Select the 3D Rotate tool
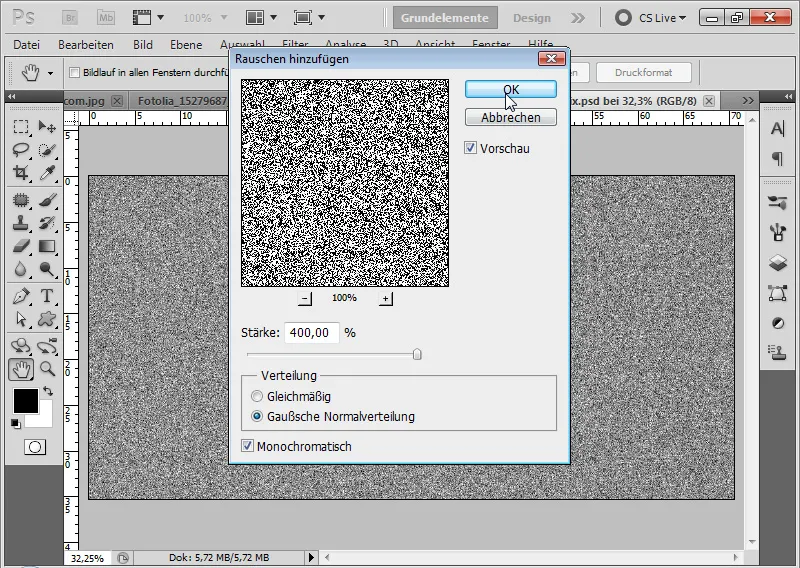 [21, 346]
